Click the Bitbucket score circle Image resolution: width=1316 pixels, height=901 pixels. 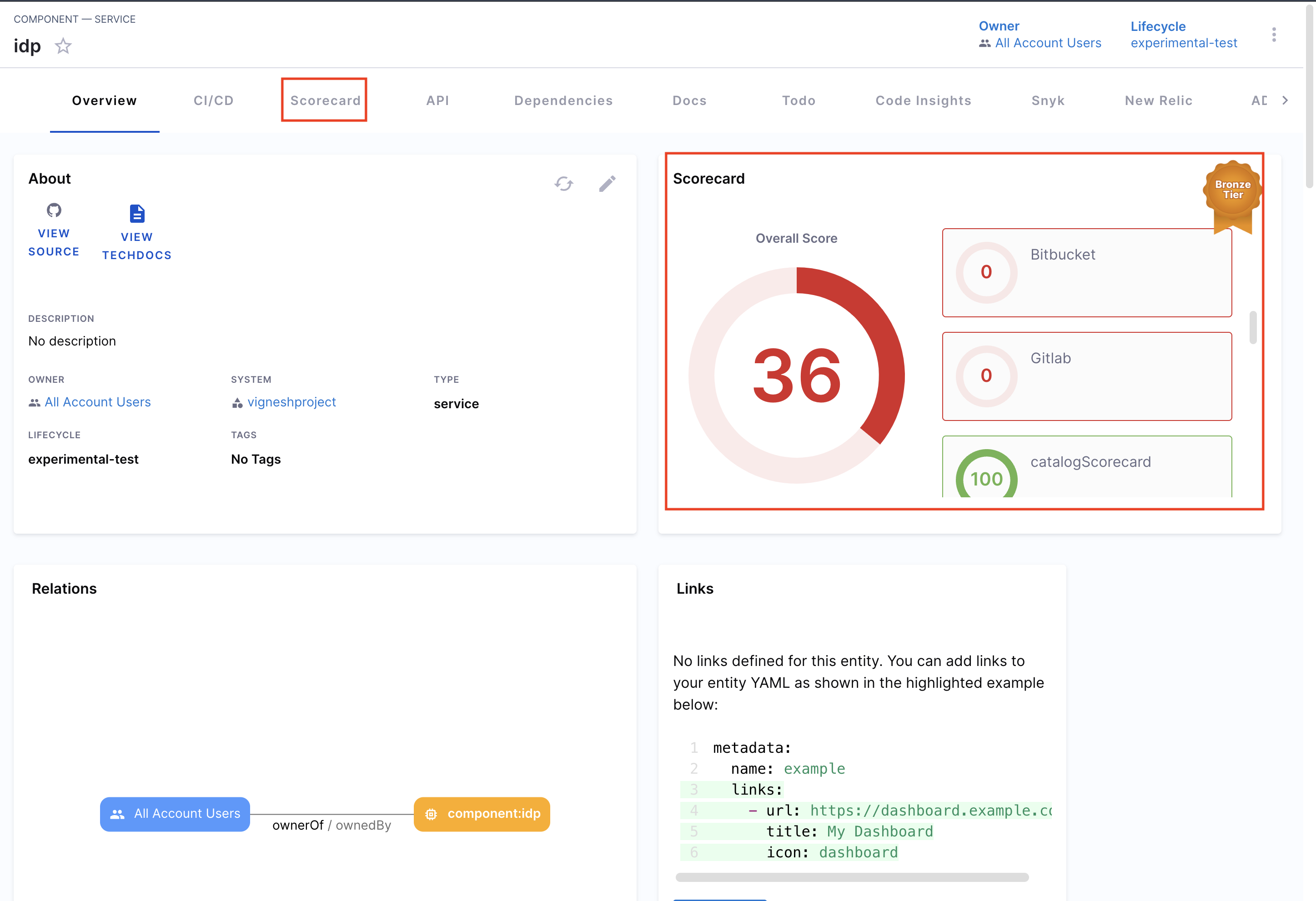986,272
